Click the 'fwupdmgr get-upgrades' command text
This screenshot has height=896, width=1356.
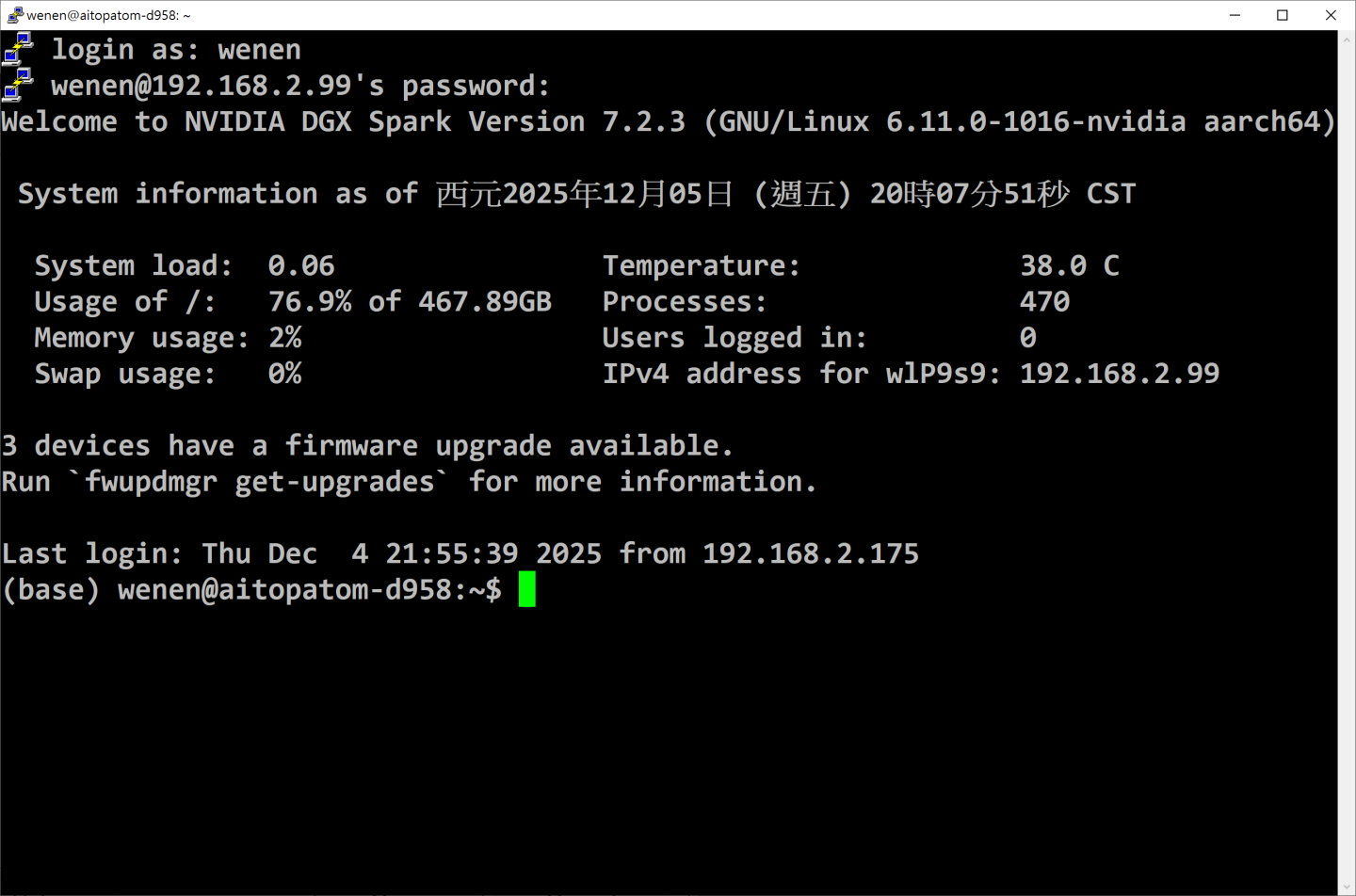(x=259, y=482)
